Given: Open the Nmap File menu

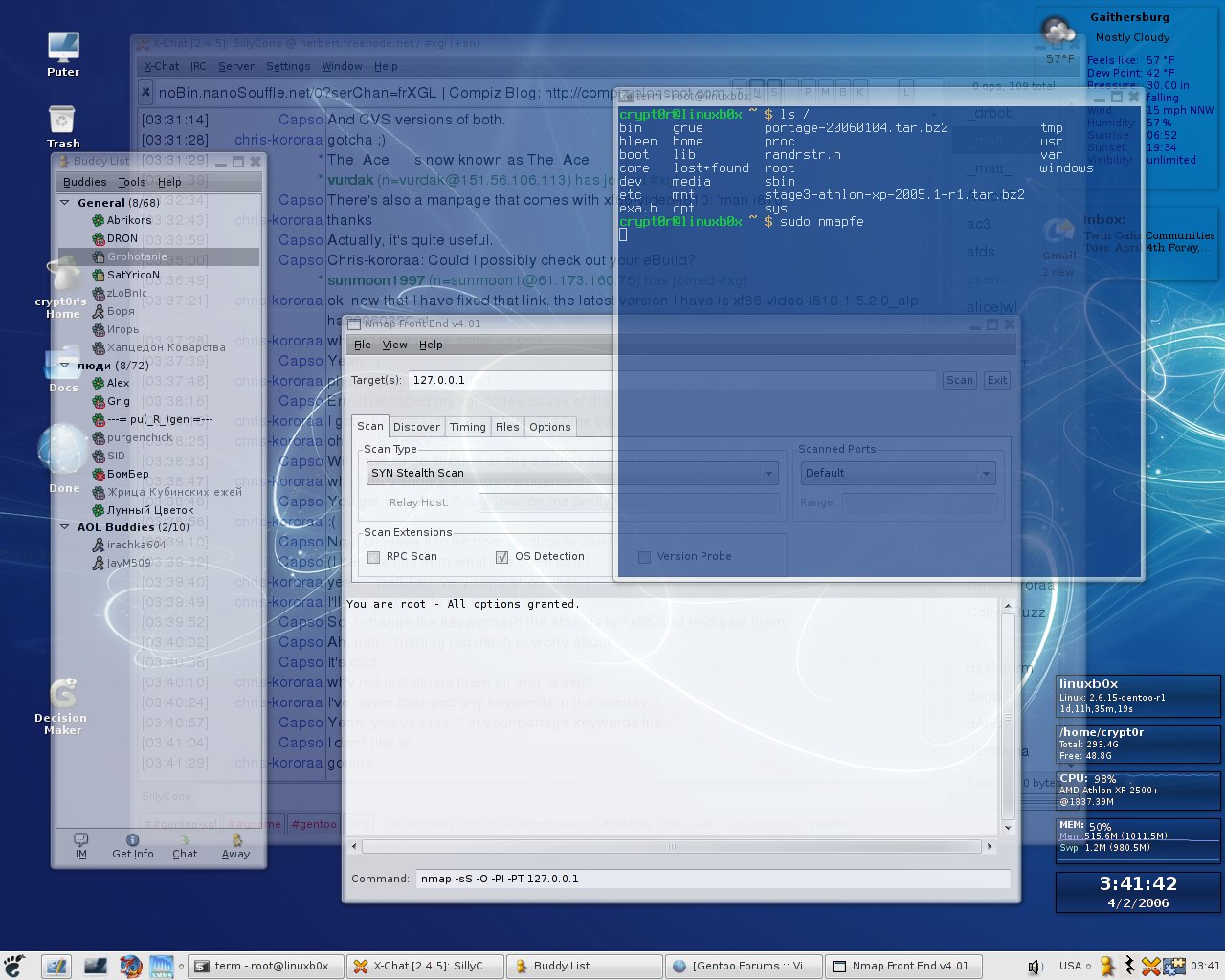Looking at the screenshot, I should (x=362, y=345).
